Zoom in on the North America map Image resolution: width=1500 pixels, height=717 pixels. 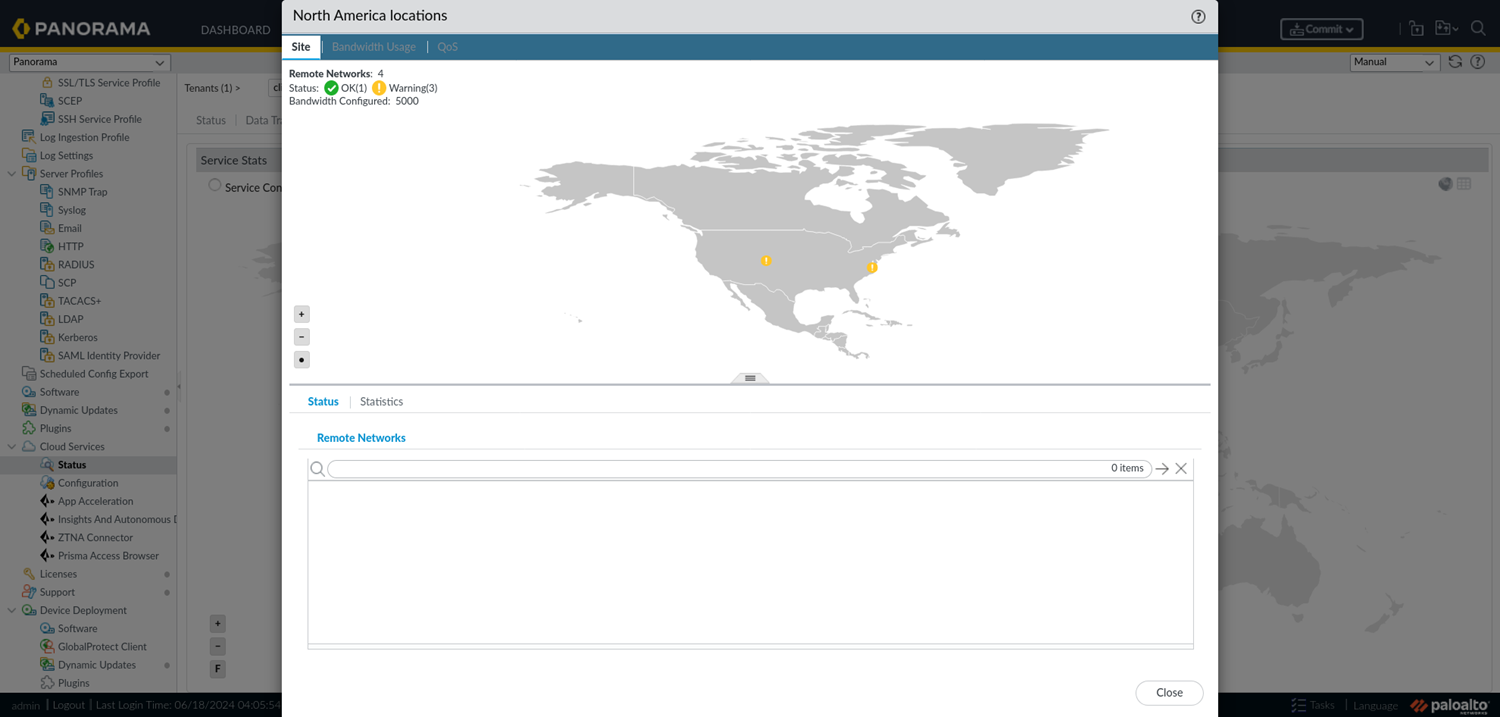302,314
